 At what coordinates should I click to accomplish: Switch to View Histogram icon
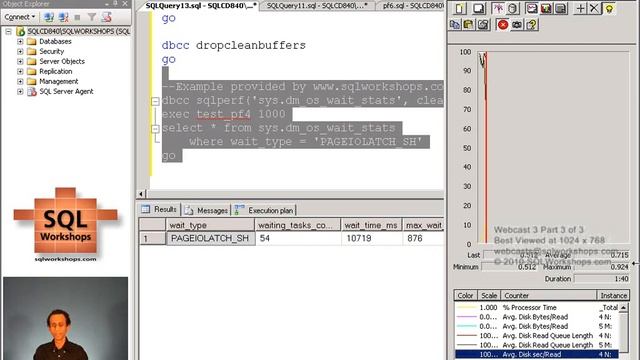(546, 9)
